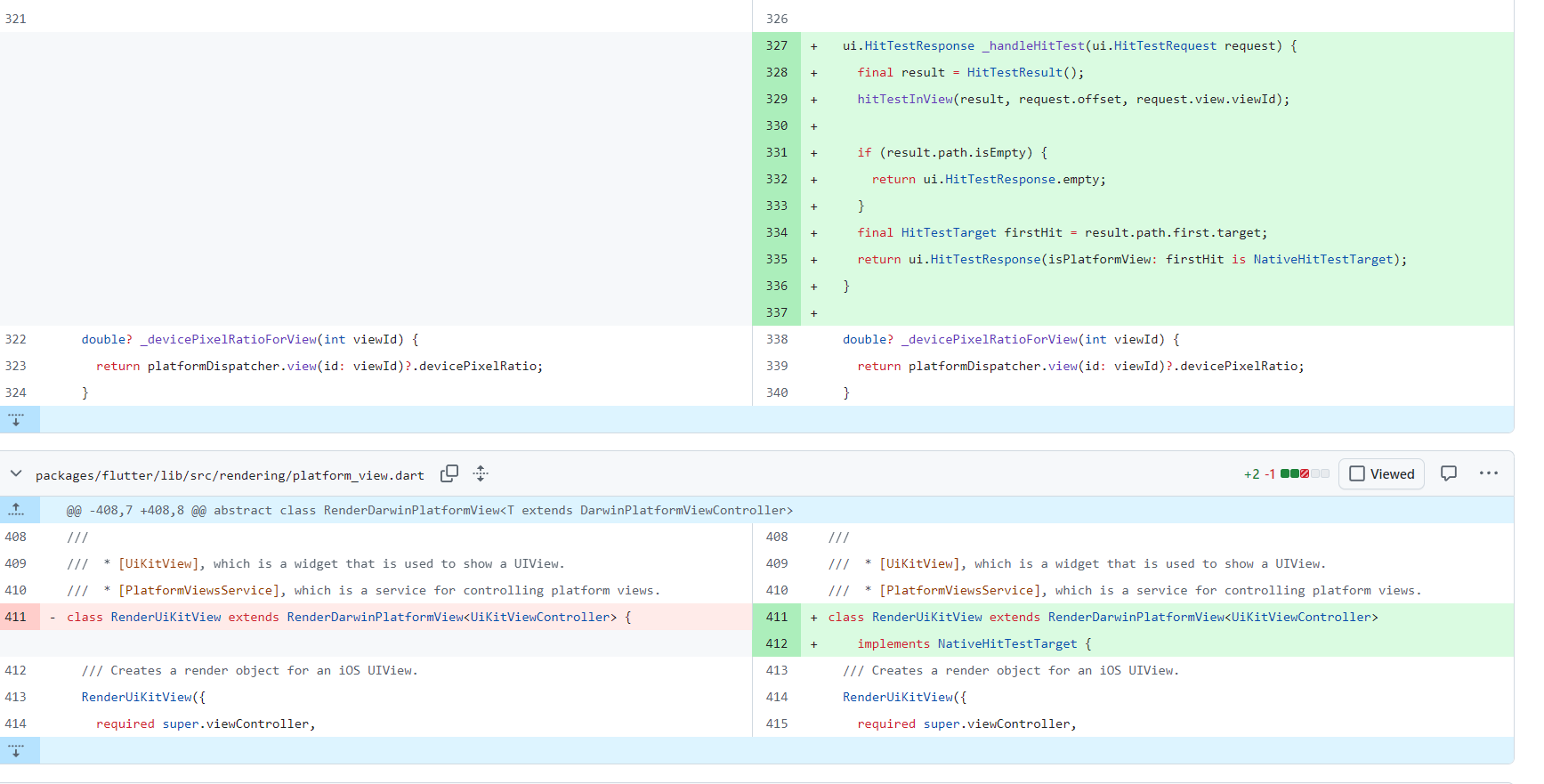The height and width of the screenshot is (784, 1544).
Task: Expand all lines in platform_view.dart
Action: click(481, 474)
